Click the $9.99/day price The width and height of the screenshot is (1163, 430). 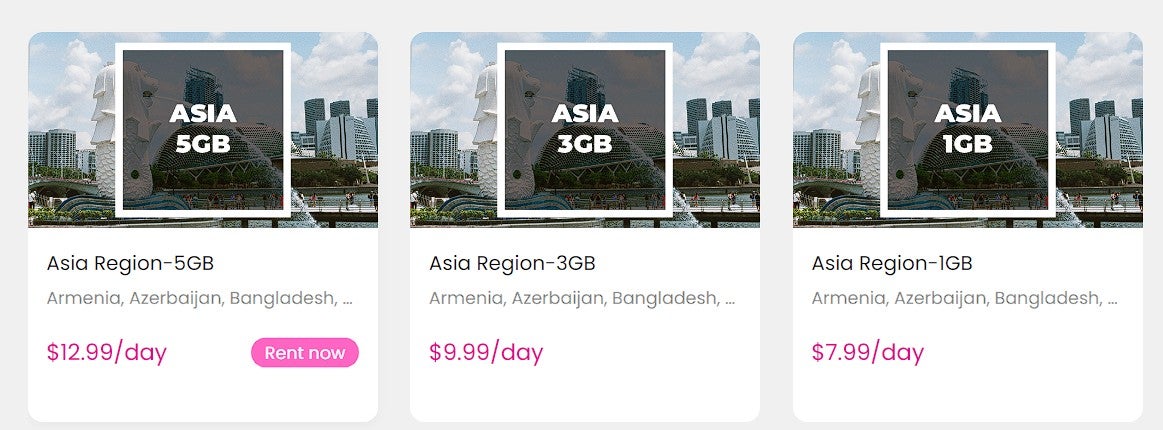coord(486,353)
